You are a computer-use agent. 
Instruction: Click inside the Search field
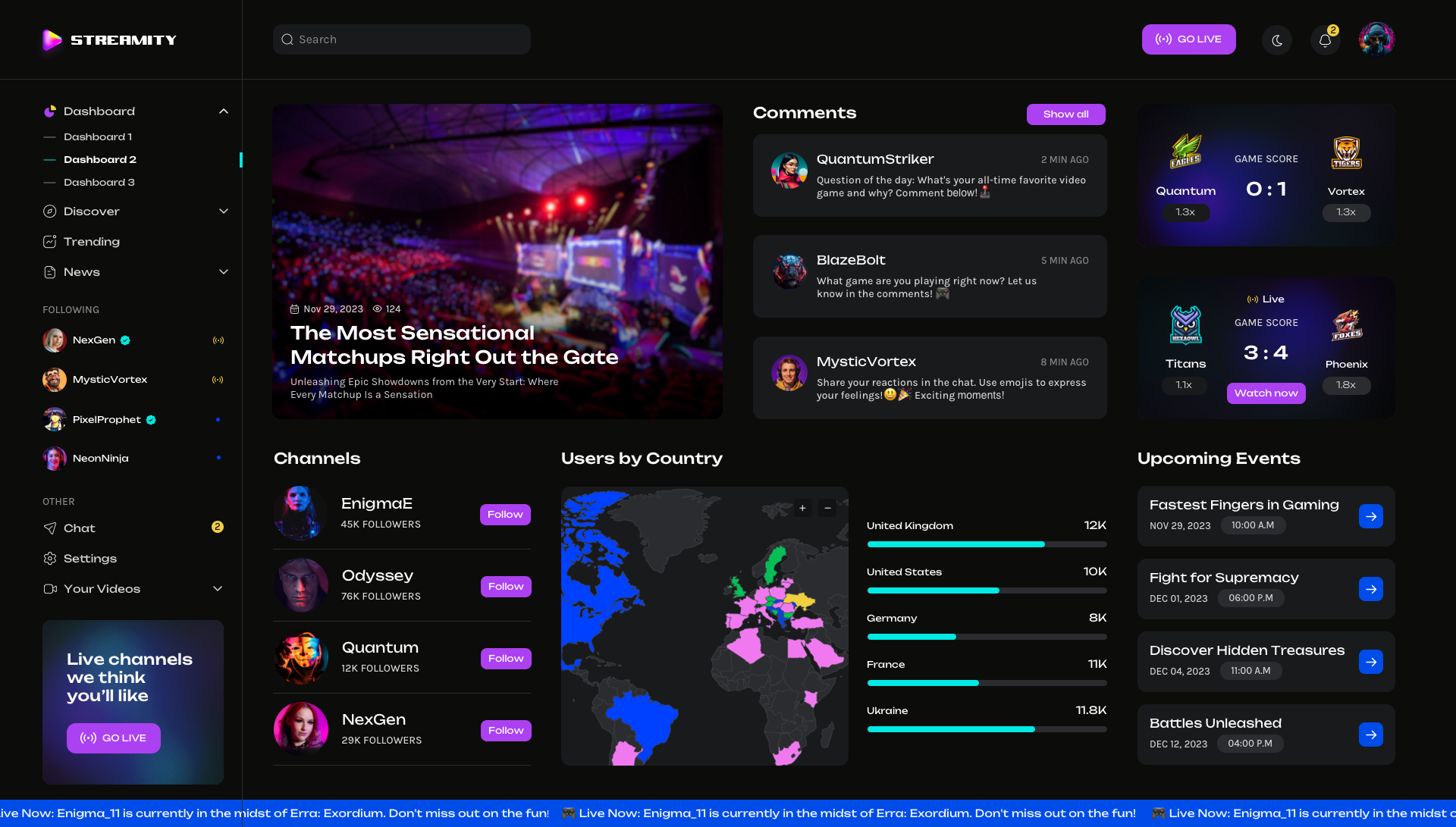coord(401,39)
